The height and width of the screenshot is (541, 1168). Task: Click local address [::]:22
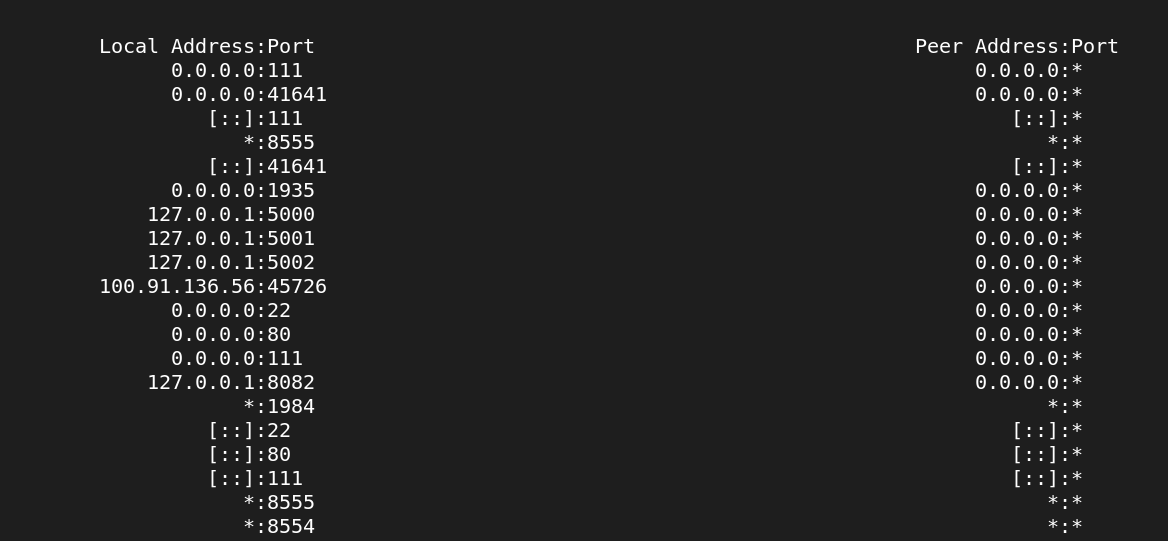(x=250, y=430)
